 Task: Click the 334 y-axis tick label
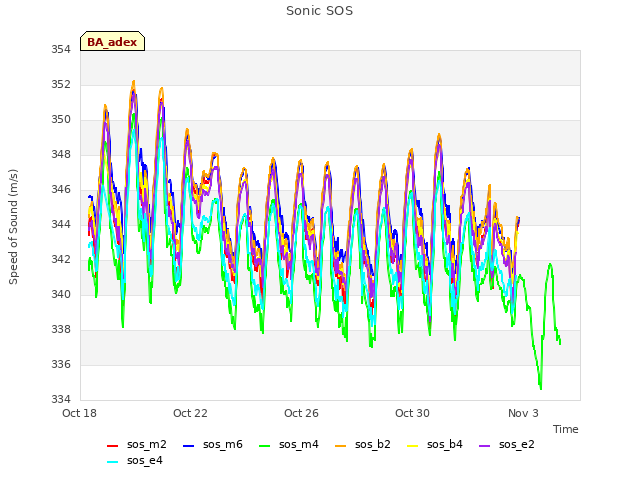click(61, 400)
